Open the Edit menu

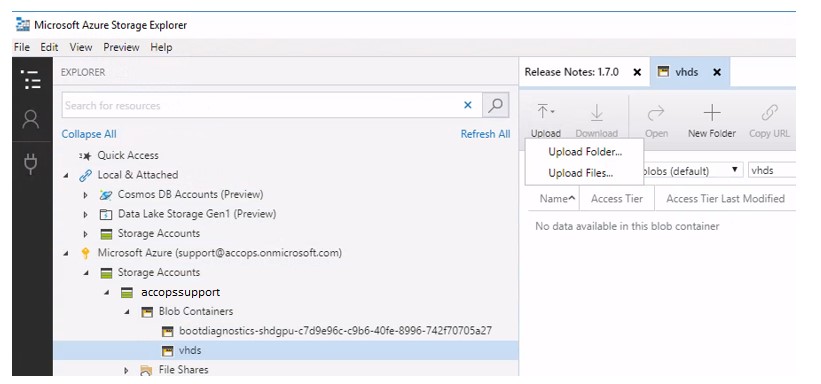click(x=49, y=47)
